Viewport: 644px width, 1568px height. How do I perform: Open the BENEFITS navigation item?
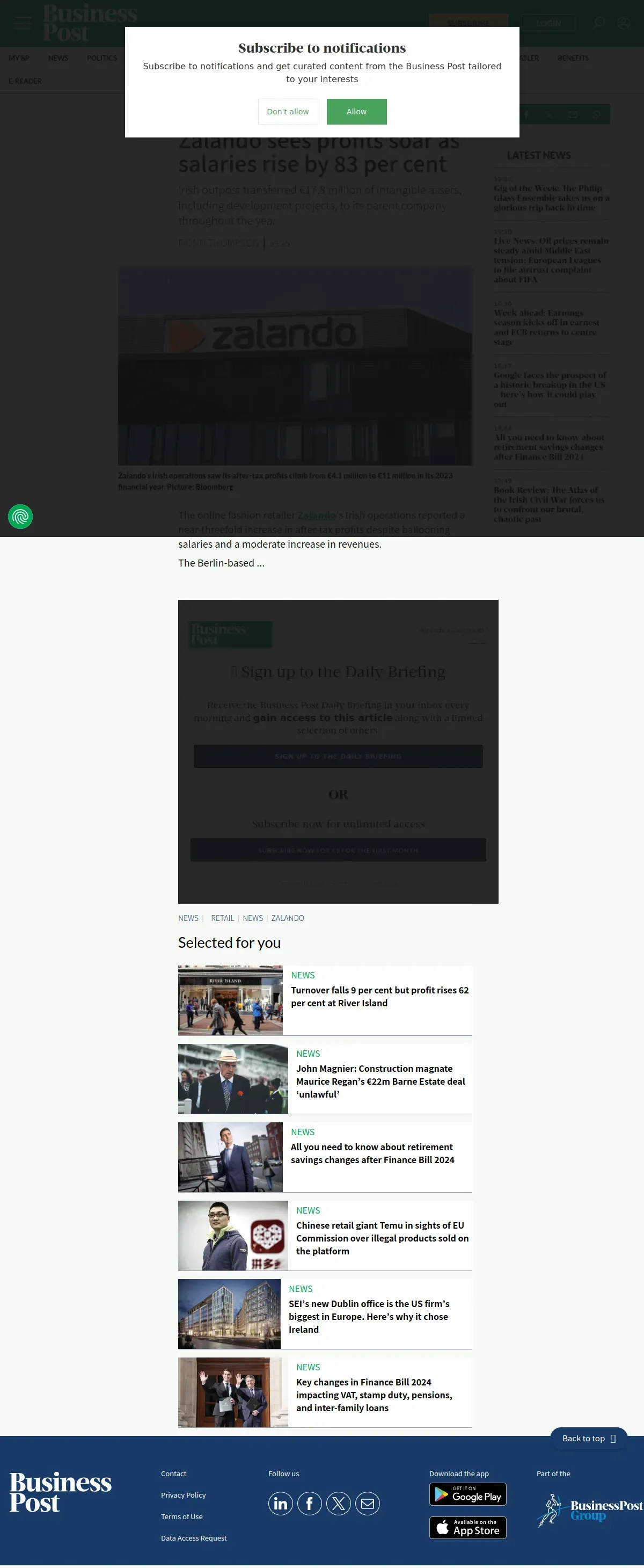click(x=573, y=58)
